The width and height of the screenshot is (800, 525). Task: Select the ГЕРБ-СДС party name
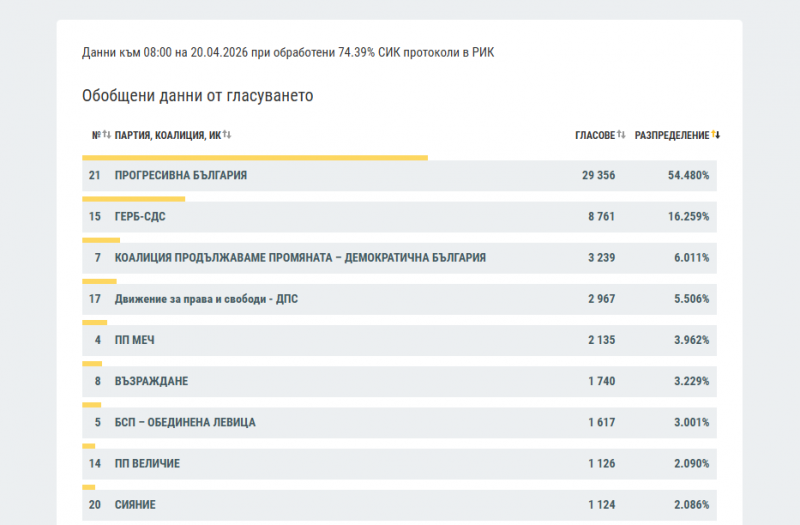click(140, 216)
